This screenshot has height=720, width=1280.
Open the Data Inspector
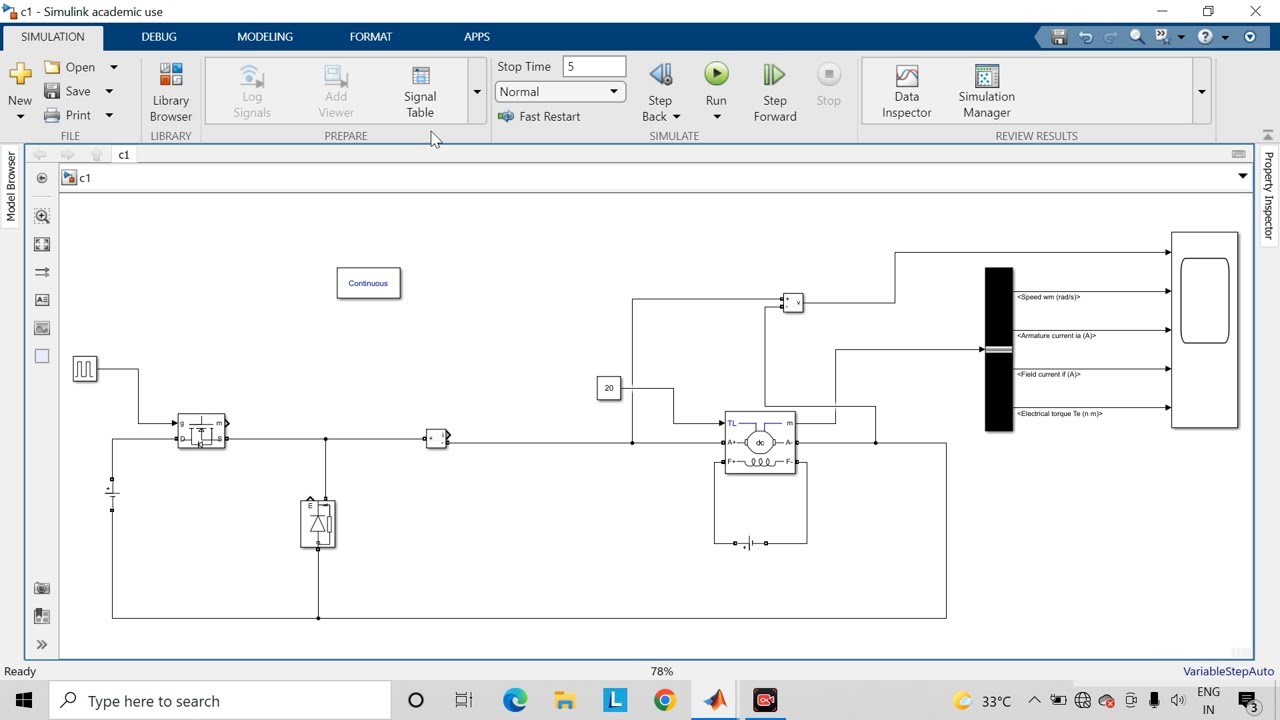[x=907, y=92]
